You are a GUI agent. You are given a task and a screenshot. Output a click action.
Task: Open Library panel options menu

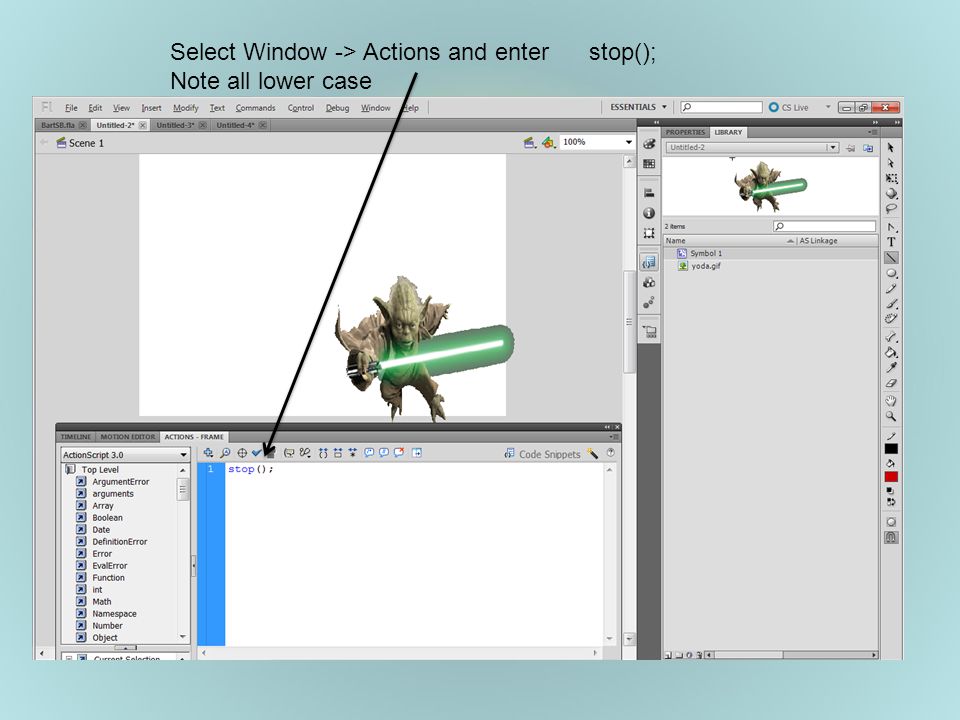[x=872, y=132]
